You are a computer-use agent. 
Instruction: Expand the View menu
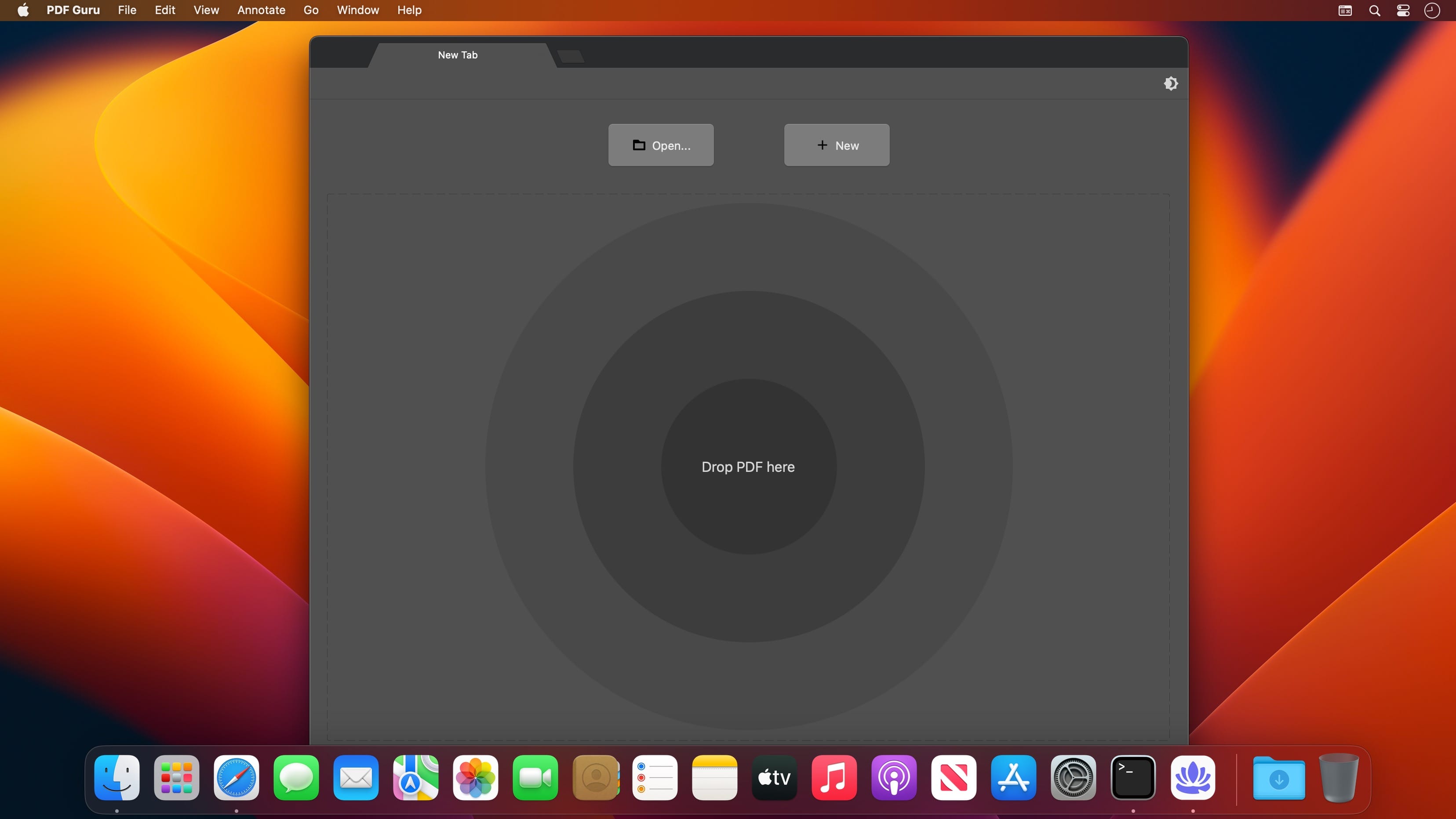click(x=206, y=10)
